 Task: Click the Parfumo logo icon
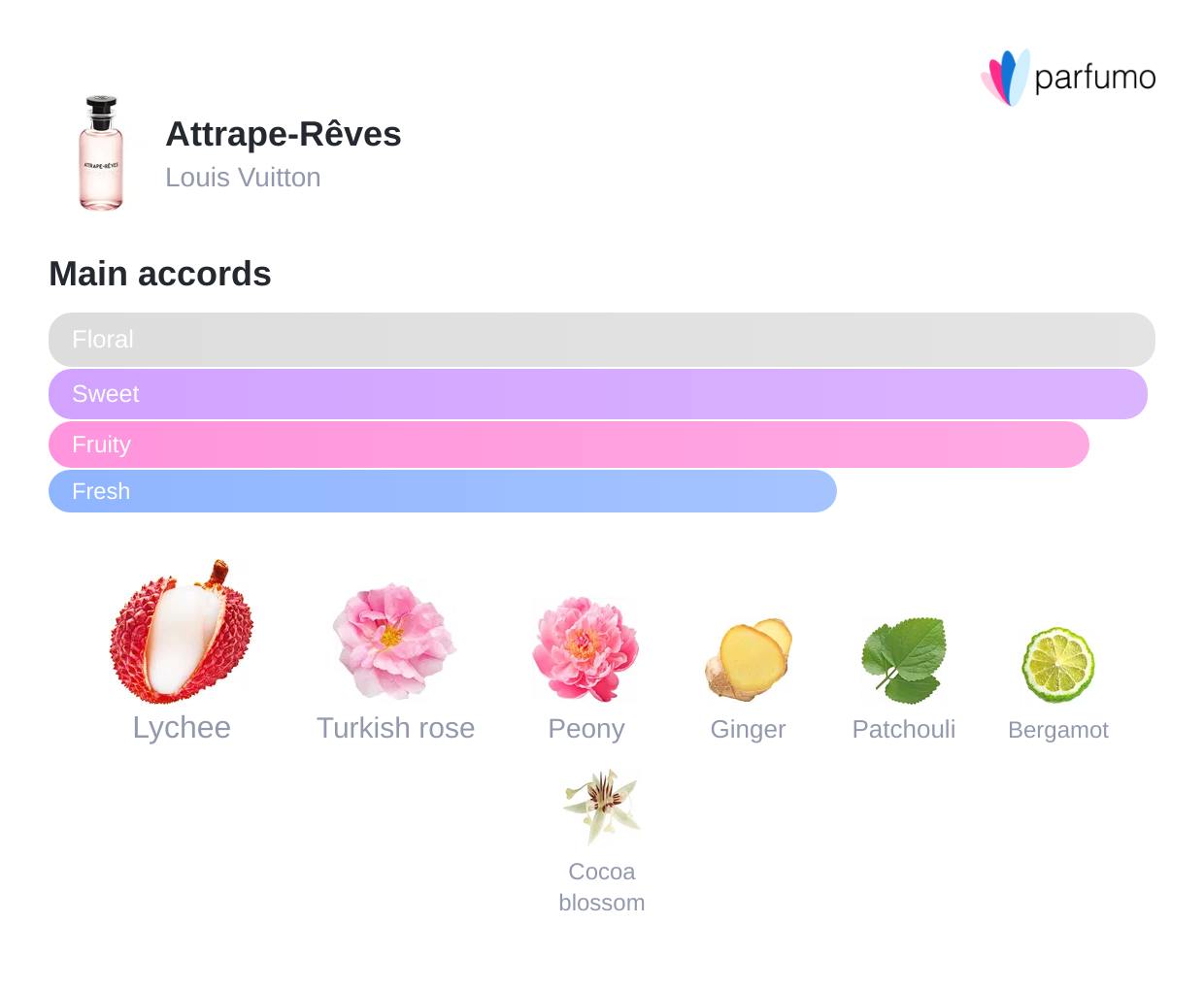click(1005, 78)
